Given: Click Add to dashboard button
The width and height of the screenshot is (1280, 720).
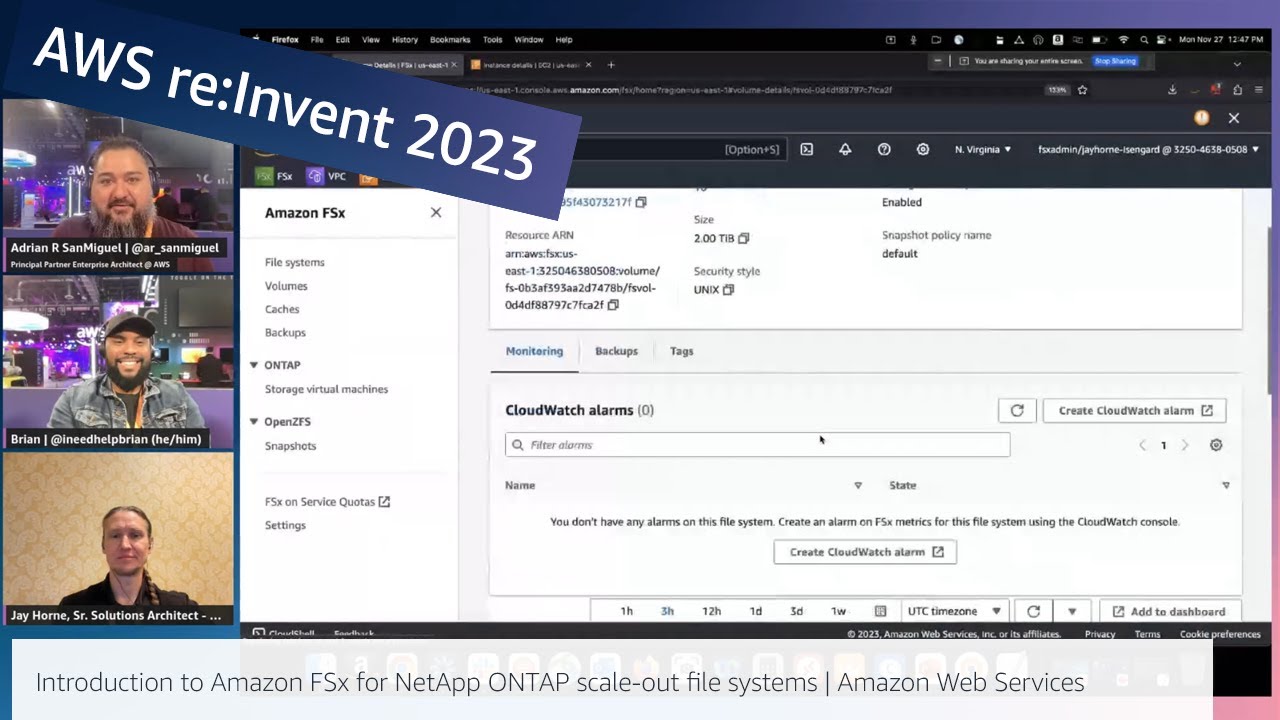Looking at the screenshot, I should click(1169, 611).
